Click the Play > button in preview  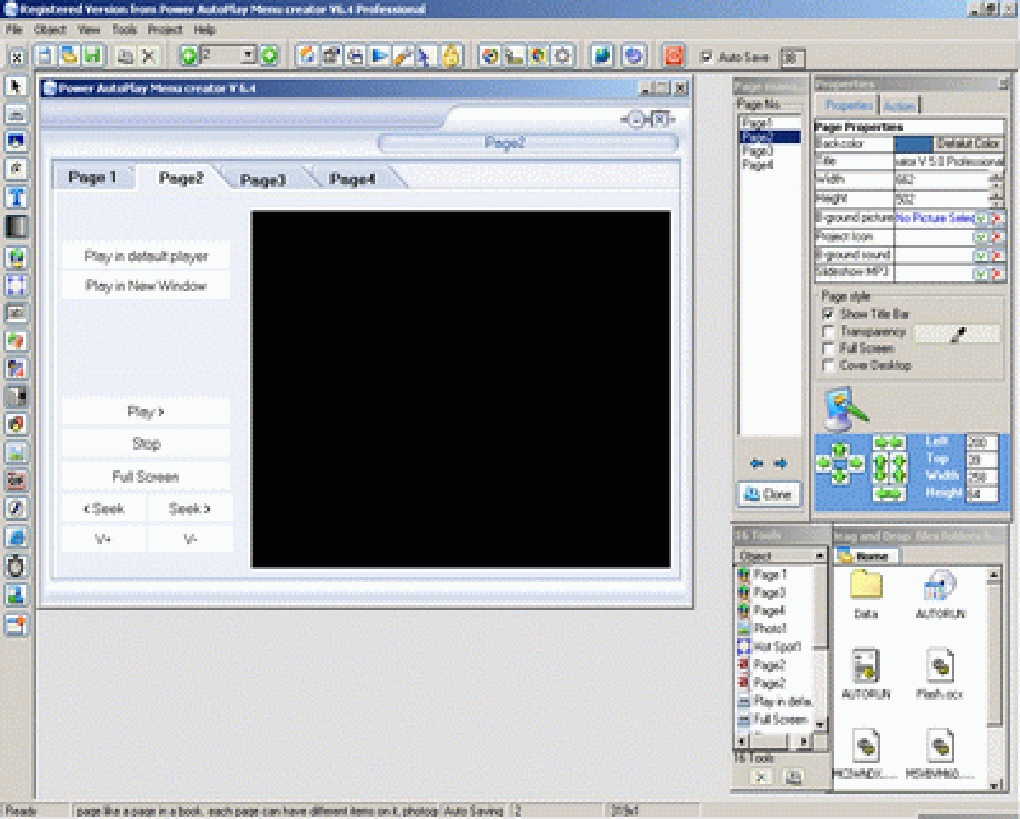[146, 412]
